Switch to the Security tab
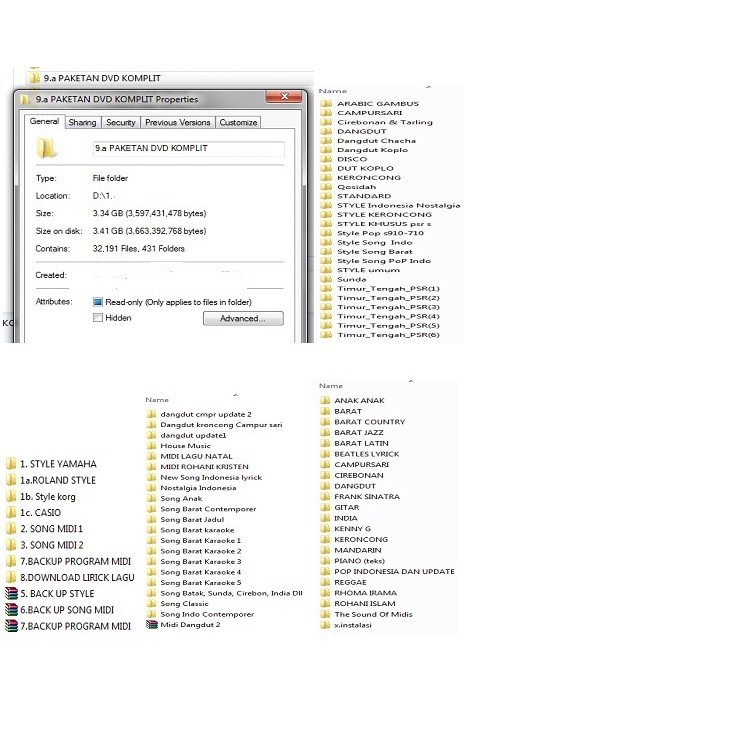 click(120, 123)
